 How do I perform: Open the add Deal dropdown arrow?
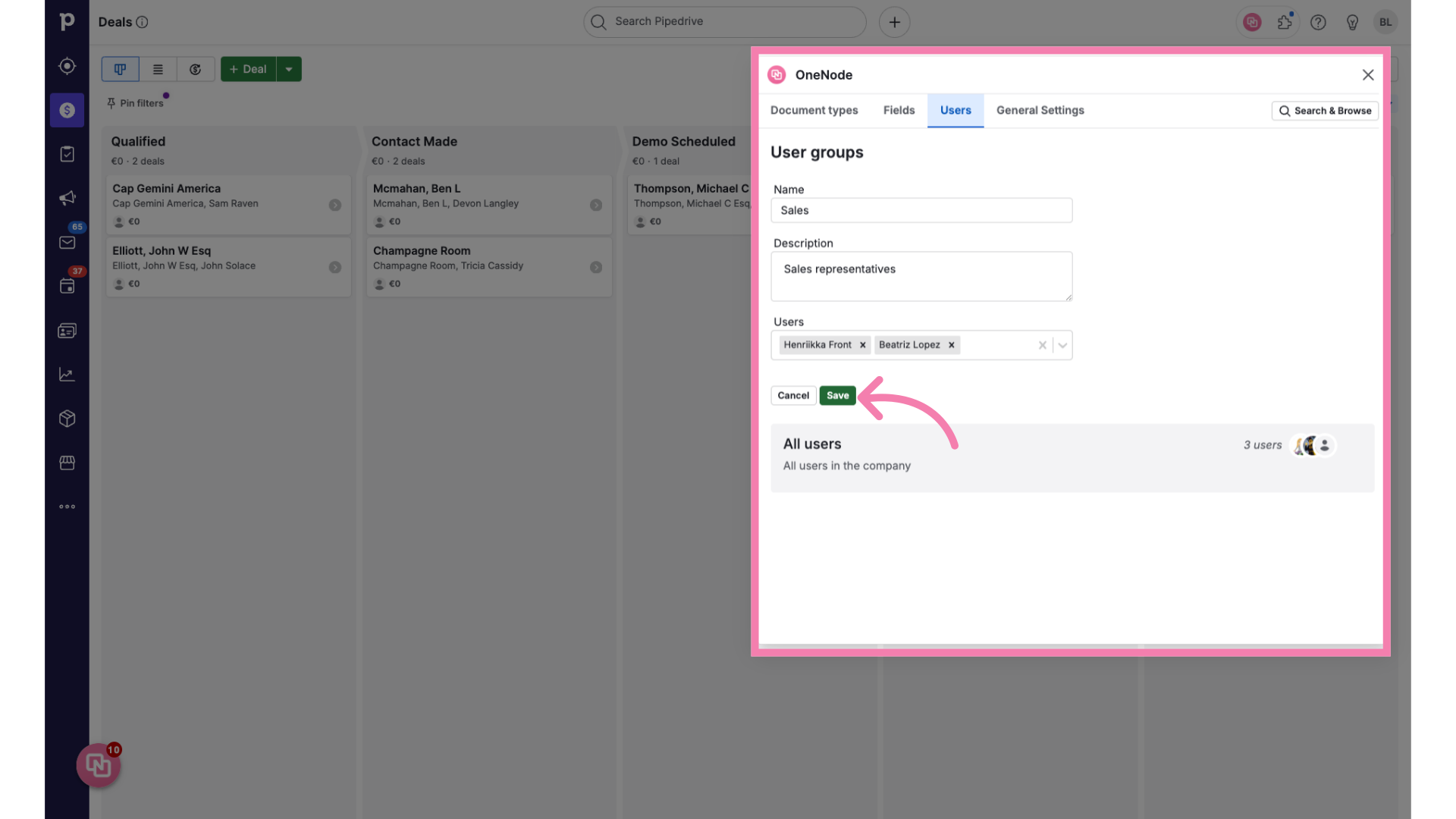[289, 69]
